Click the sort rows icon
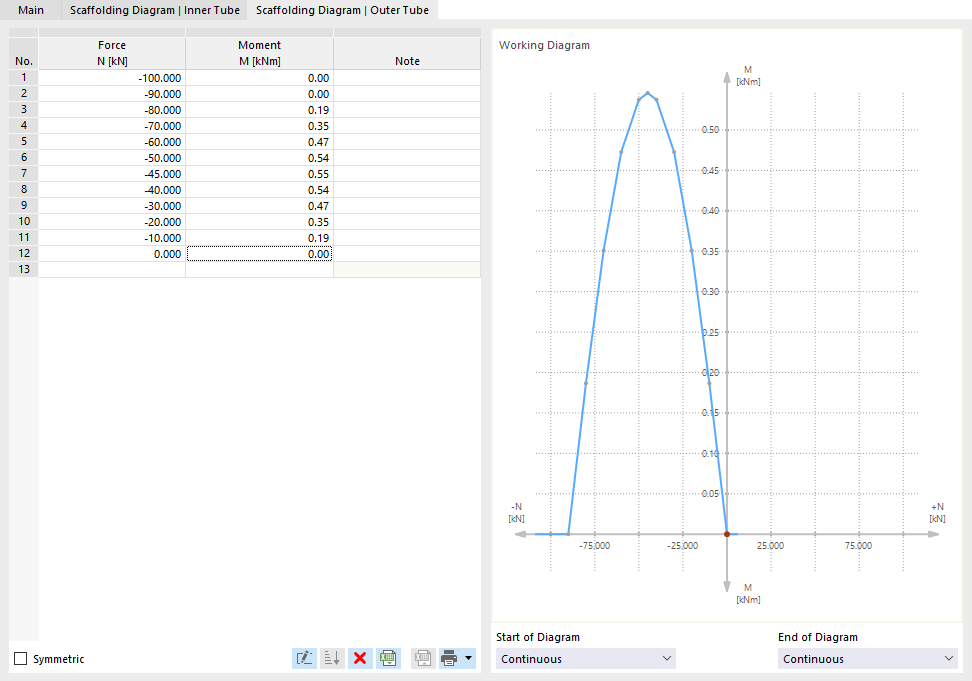The height and width of the screenshot is (681, 972). click(x=332, y=658)
